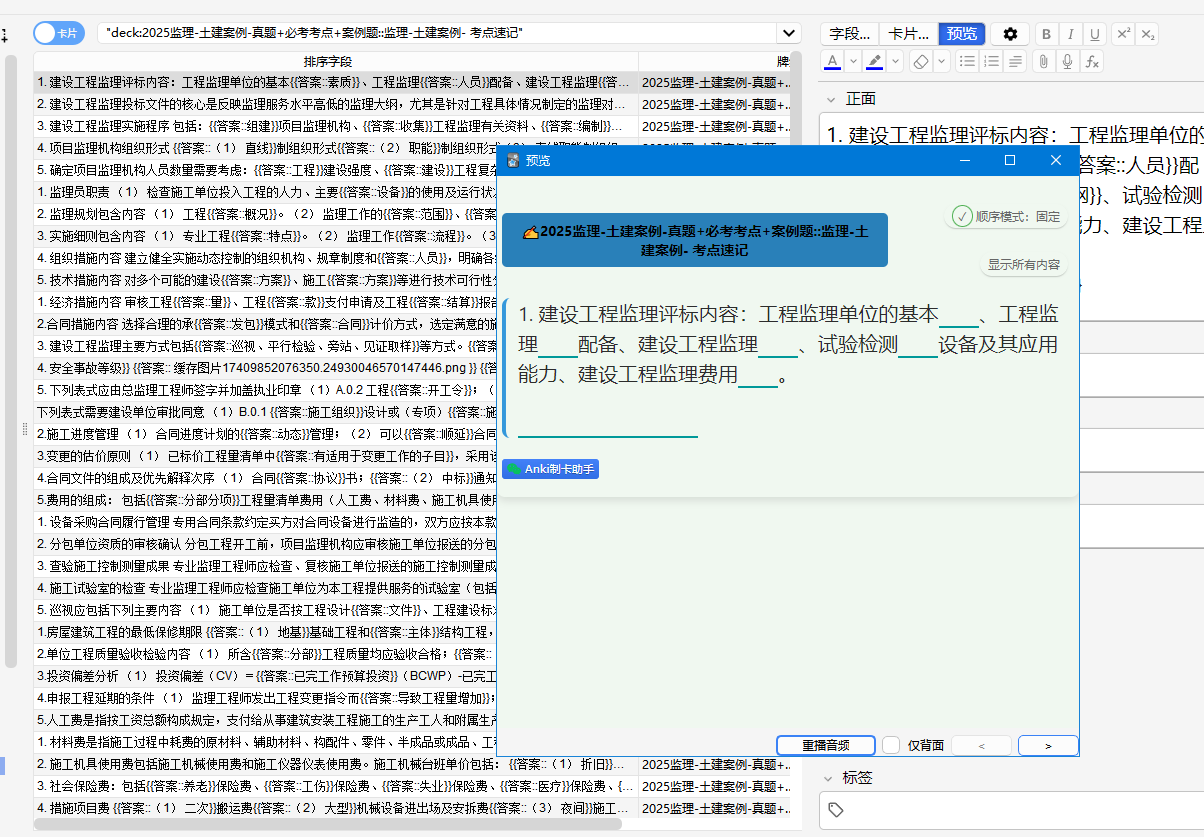This screenshot has width=1204, height=837.
Task: Click the preview deck title banner
Action: (694, 240)
